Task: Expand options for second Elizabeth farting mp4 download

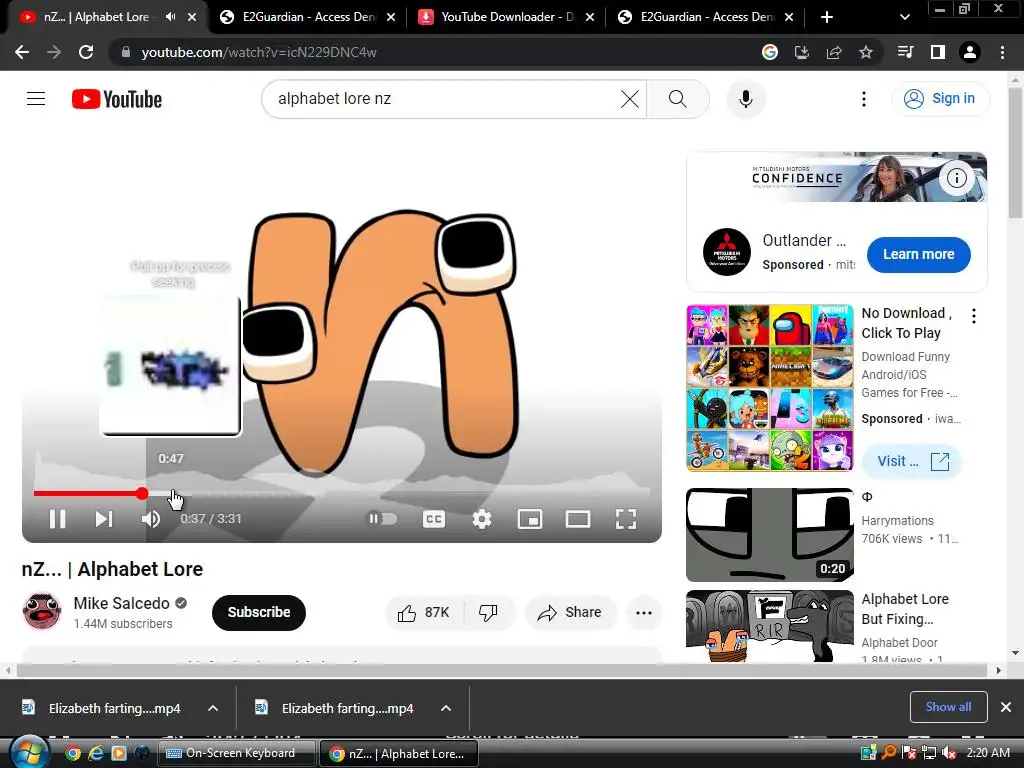Action: pos(446,708)
